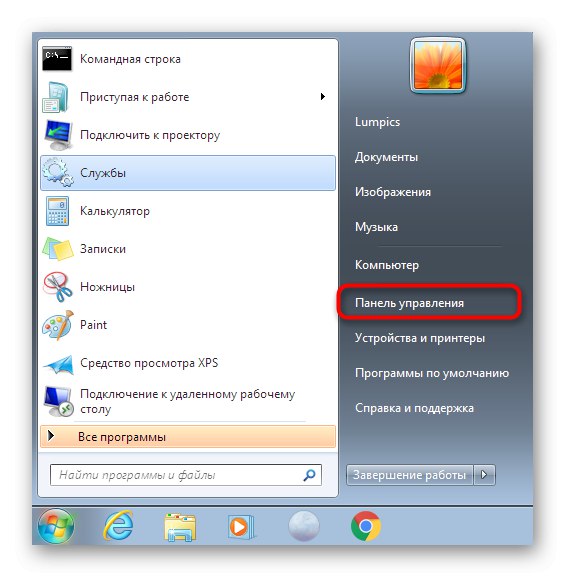Open Google Chrome from the taskbar

pos(366,526)
